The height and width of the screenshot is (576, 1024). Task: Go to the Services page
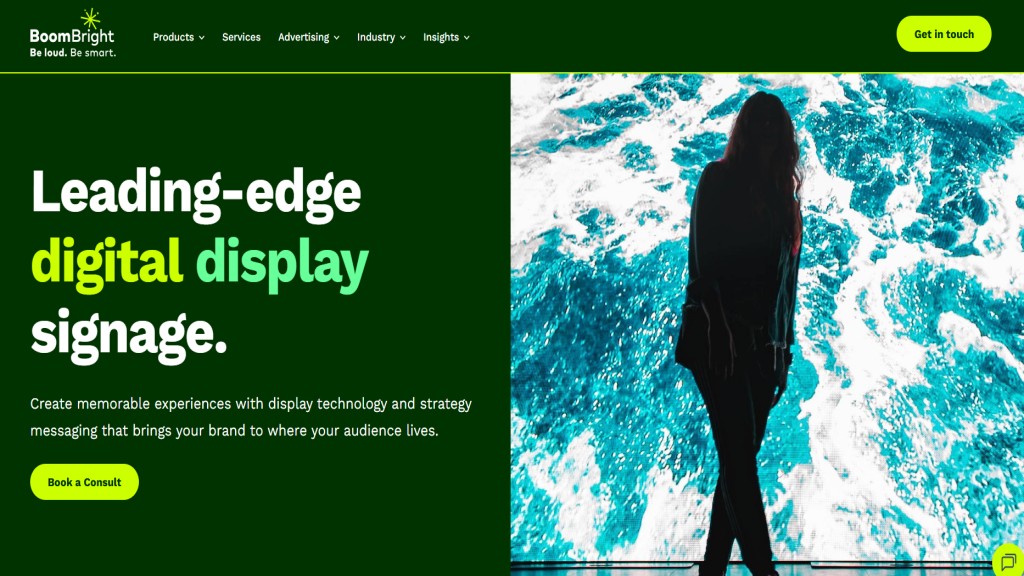[241, 37]
